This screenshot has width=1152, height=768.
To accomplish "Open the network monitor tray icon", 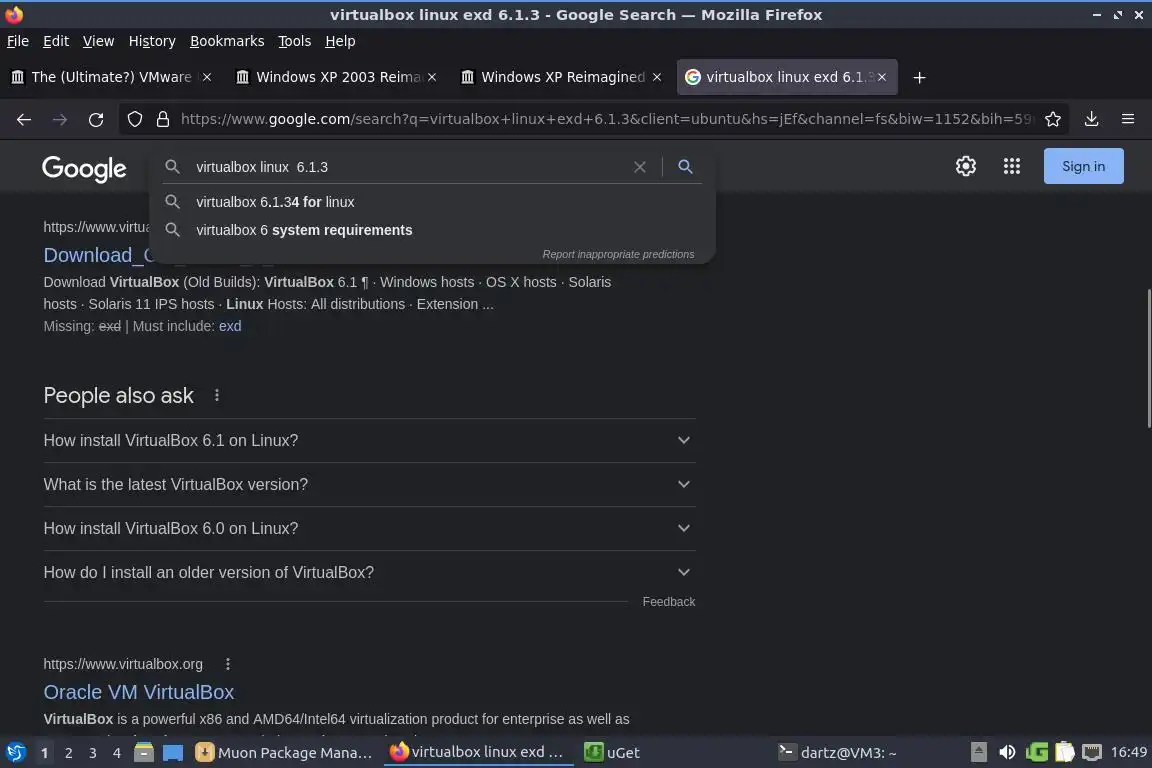I will [x=1092, y=752].
